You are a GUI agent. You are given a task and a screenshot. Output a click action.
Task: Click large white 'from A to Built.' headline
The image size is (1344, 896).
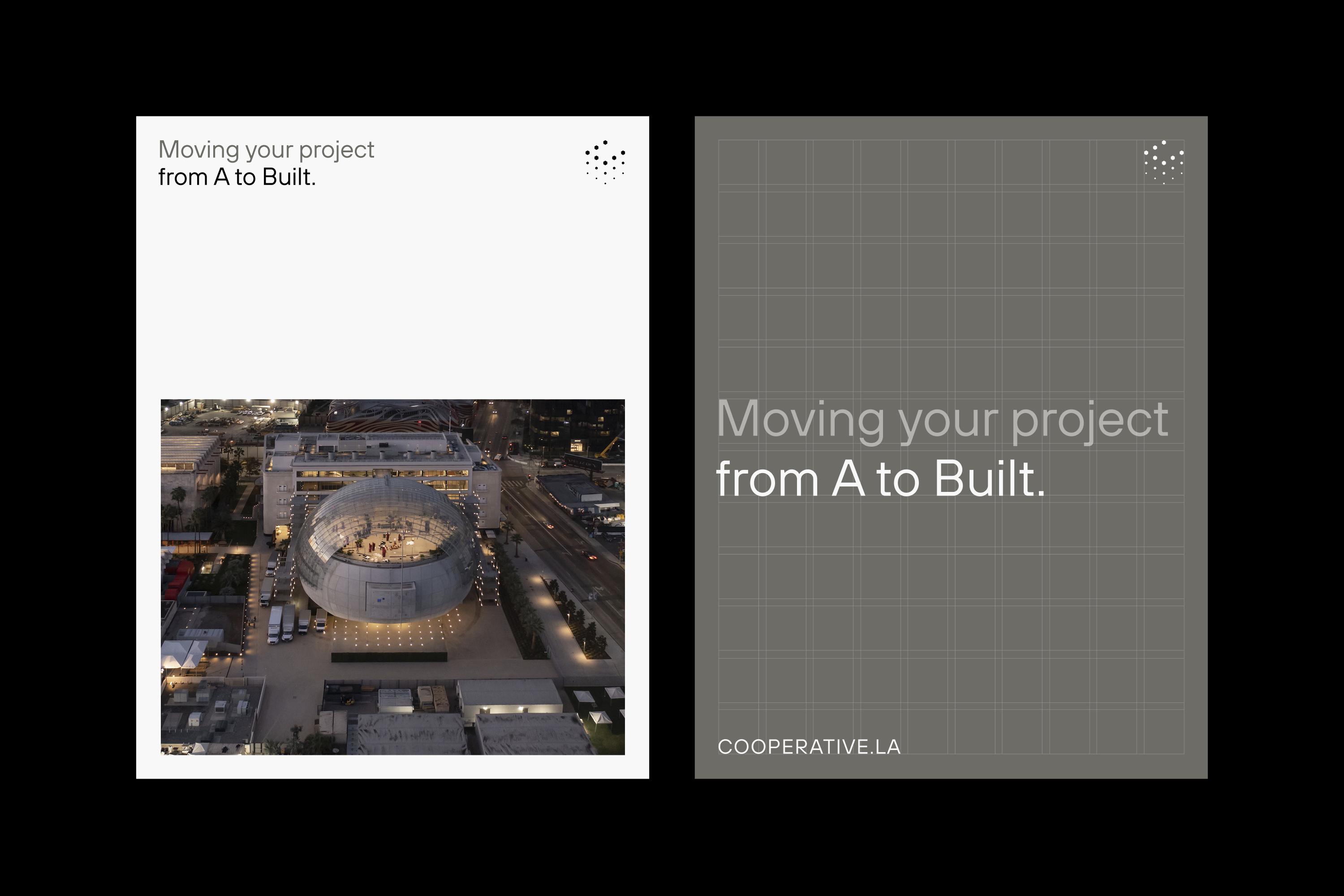click(x=880, y=479)
